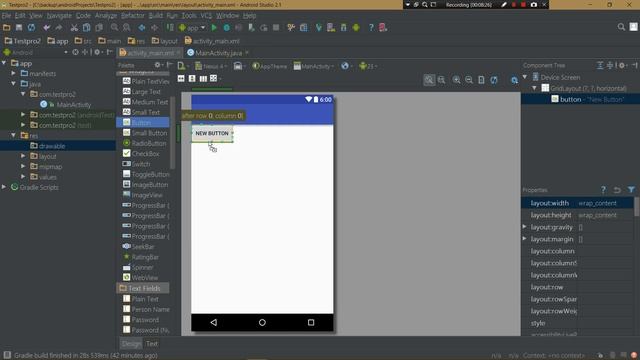Image resolution: width=640 pixels, height=360 pixels.
Task: Click the res breadcrumb
Action: [x=136, y=41]
